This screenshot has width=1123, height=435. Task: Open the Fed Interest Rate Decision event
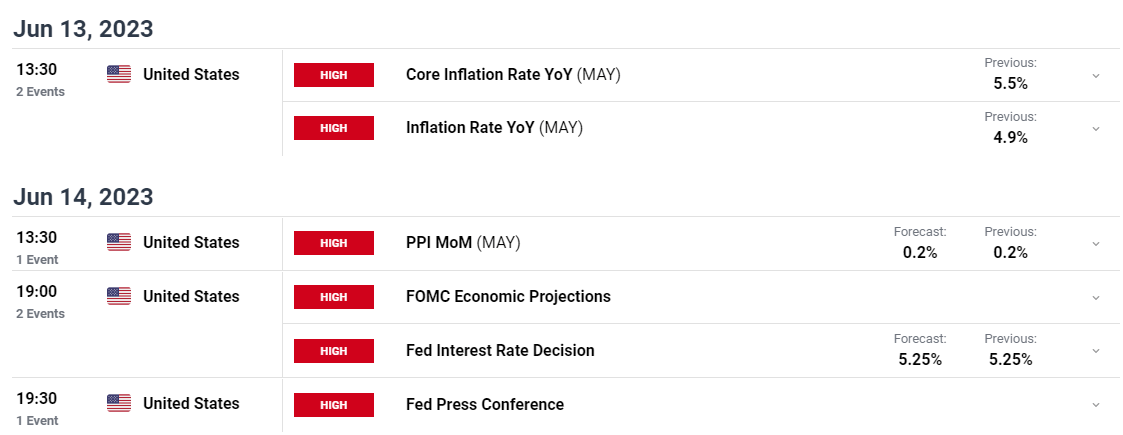[x=500, y=350]
